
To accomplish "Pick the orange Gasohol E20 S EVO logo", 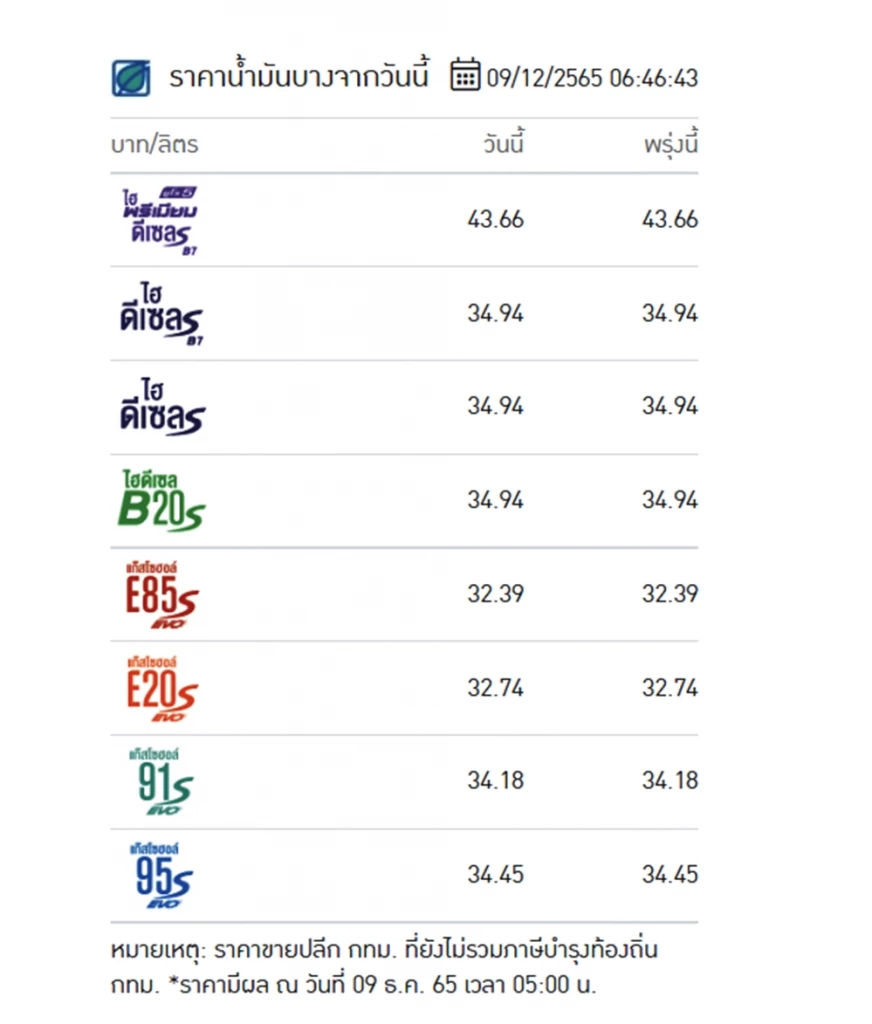I will (x=160, y=688).
